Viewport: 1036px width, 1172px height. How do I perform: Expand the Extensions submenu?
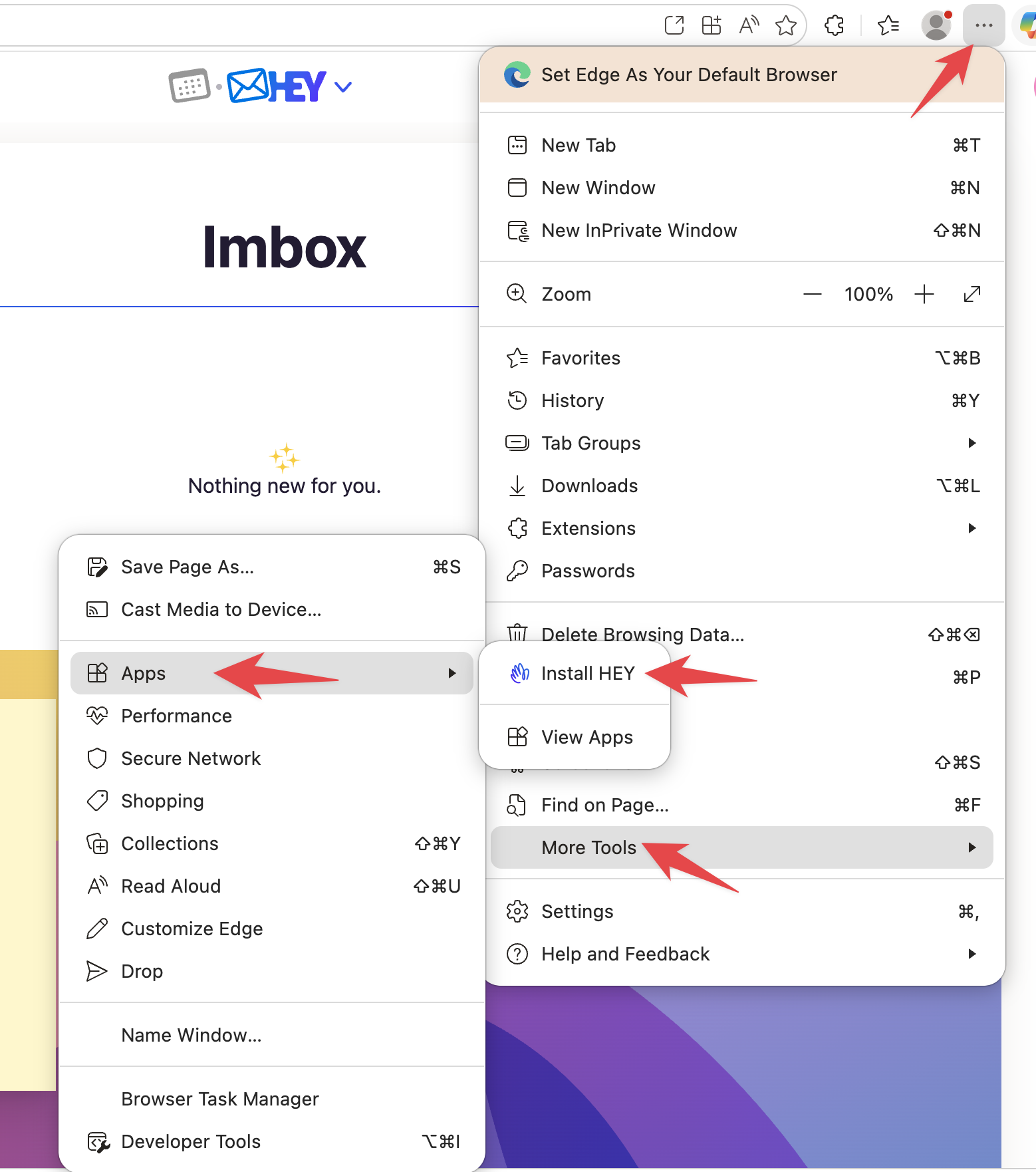[x=742, y=528]
